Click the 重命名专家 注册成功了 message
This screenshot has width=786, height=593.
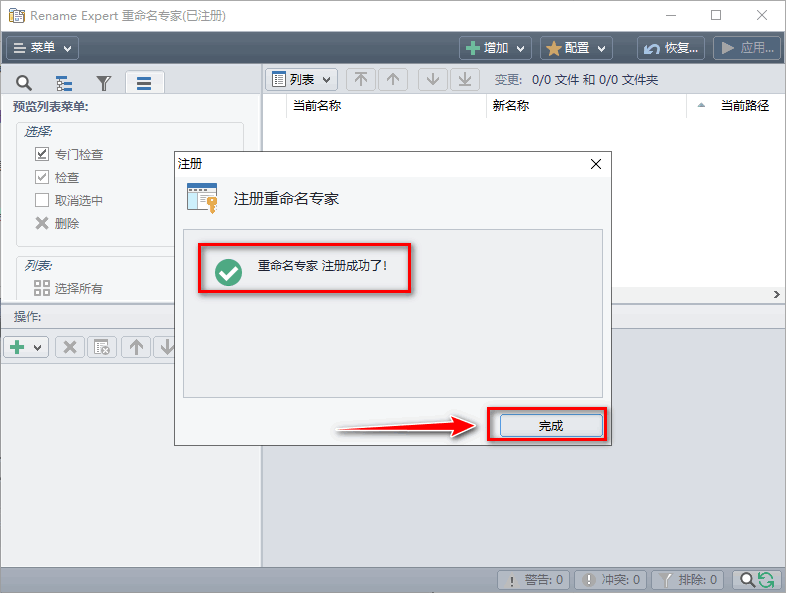pyautogui.click(x=322, y=265)
